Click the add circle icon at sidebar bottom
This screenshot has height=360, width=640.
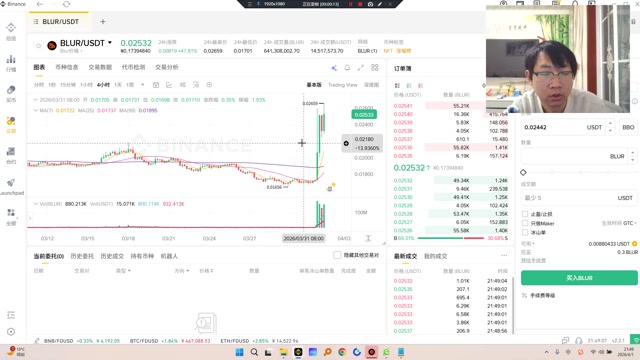tap(11, 332)
